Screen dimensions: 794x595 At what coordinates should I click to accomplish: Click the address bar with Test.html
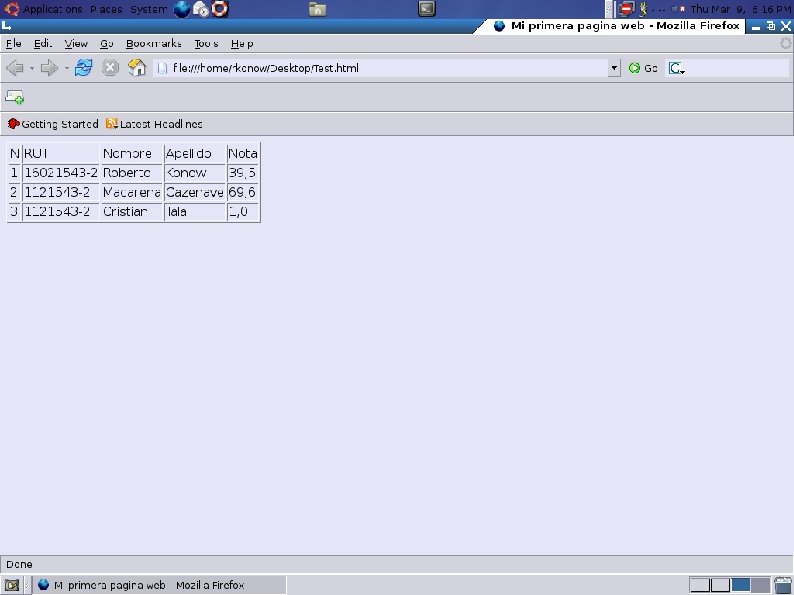381,68
